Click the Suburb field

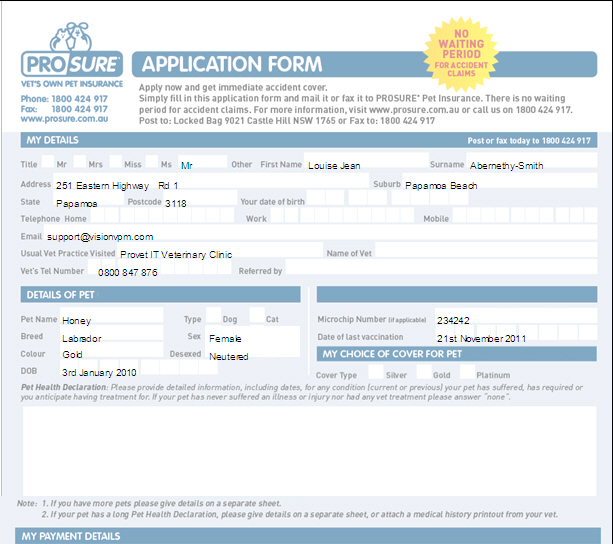point(500,181)
